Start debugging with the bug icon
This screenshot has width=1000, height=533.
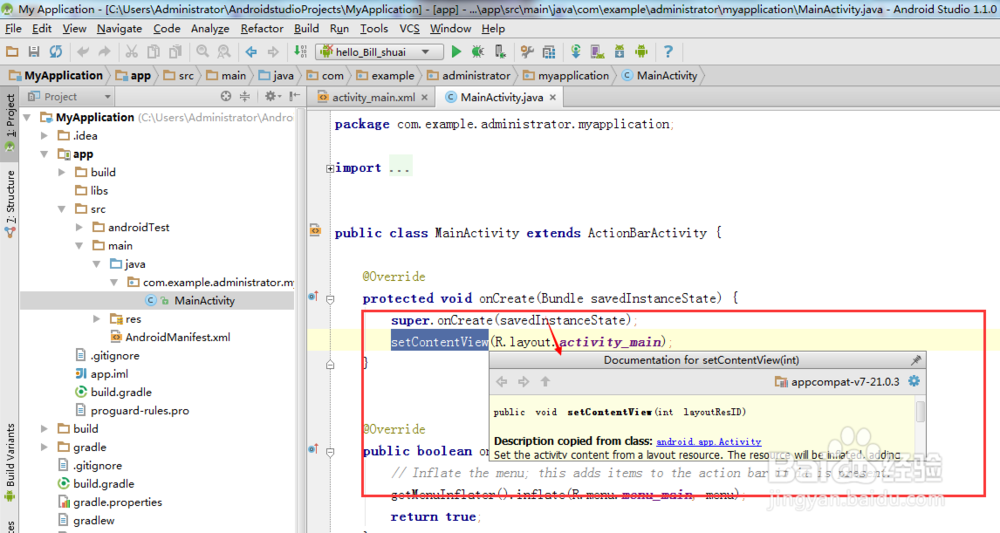[x=478, y=52]
